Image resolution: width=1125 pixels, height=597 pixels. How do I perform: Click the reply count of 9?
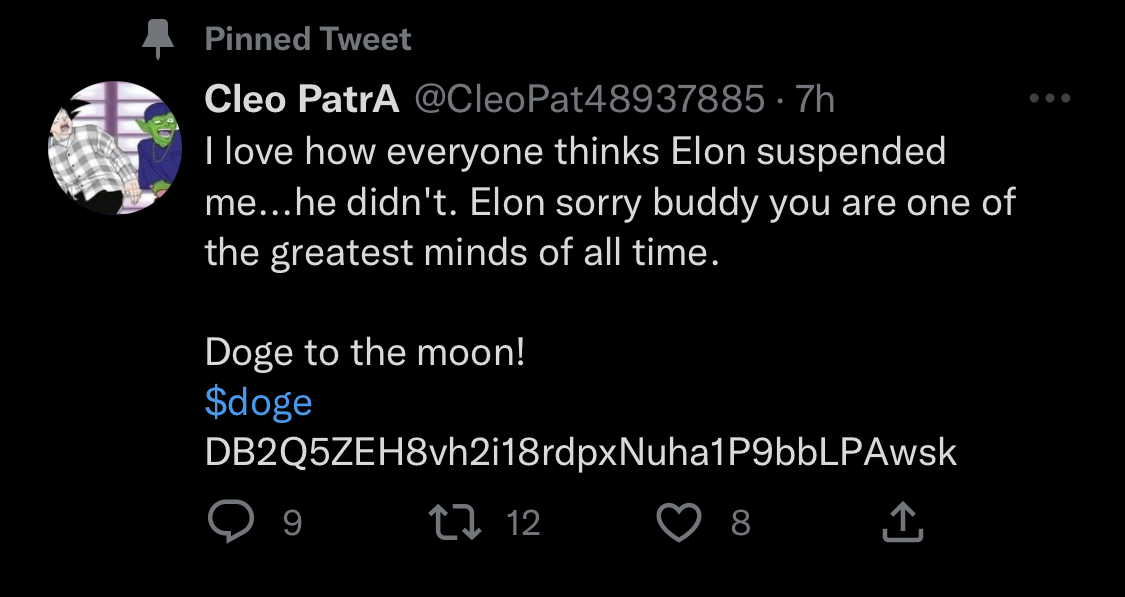click(x=291, y=522)
